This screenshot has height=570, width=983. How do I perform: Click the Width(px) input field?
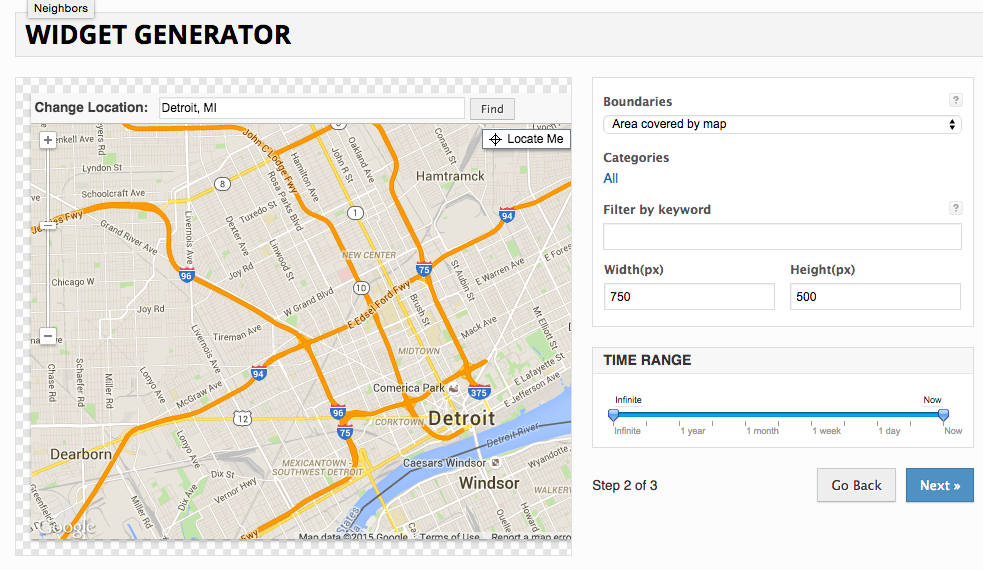point(689,297)
